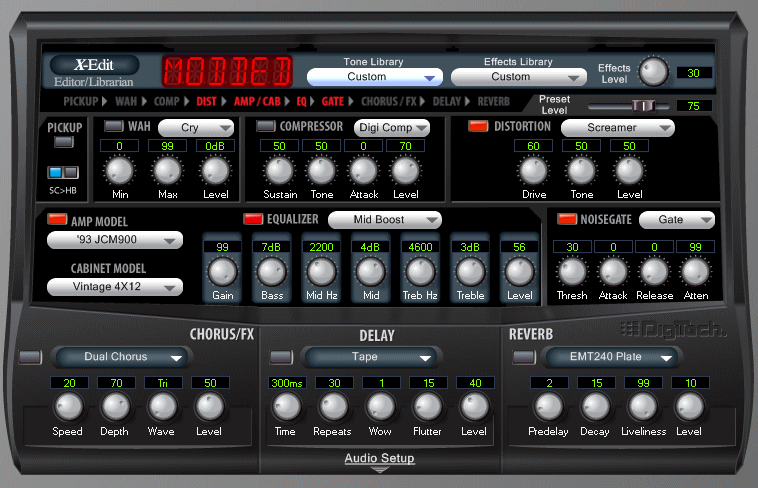This screenshot has width=758, height=488.
Task: Click the Effects Level knob
Action: coord(654,72)
